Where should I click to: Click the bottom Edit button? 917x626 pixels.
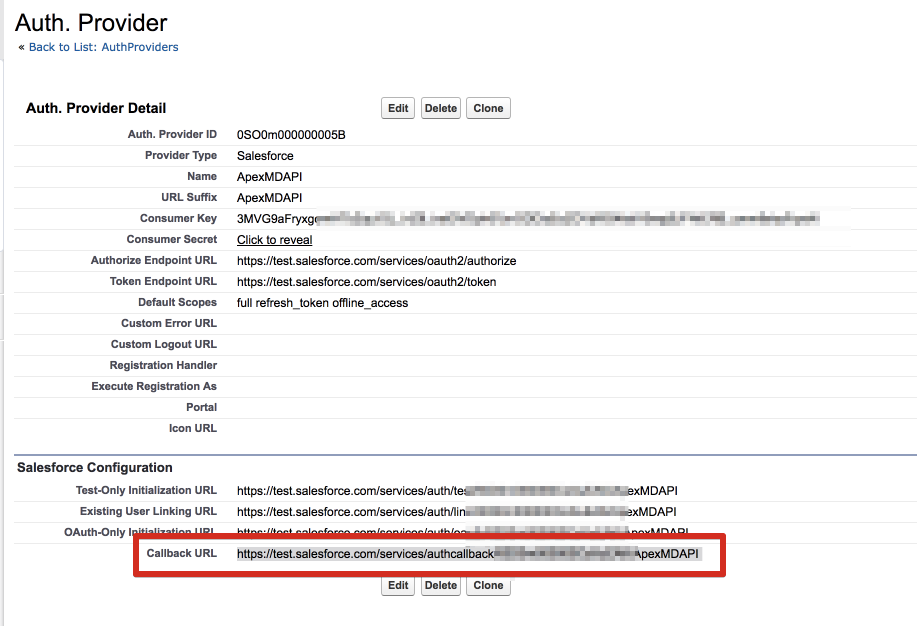point(398,586)
